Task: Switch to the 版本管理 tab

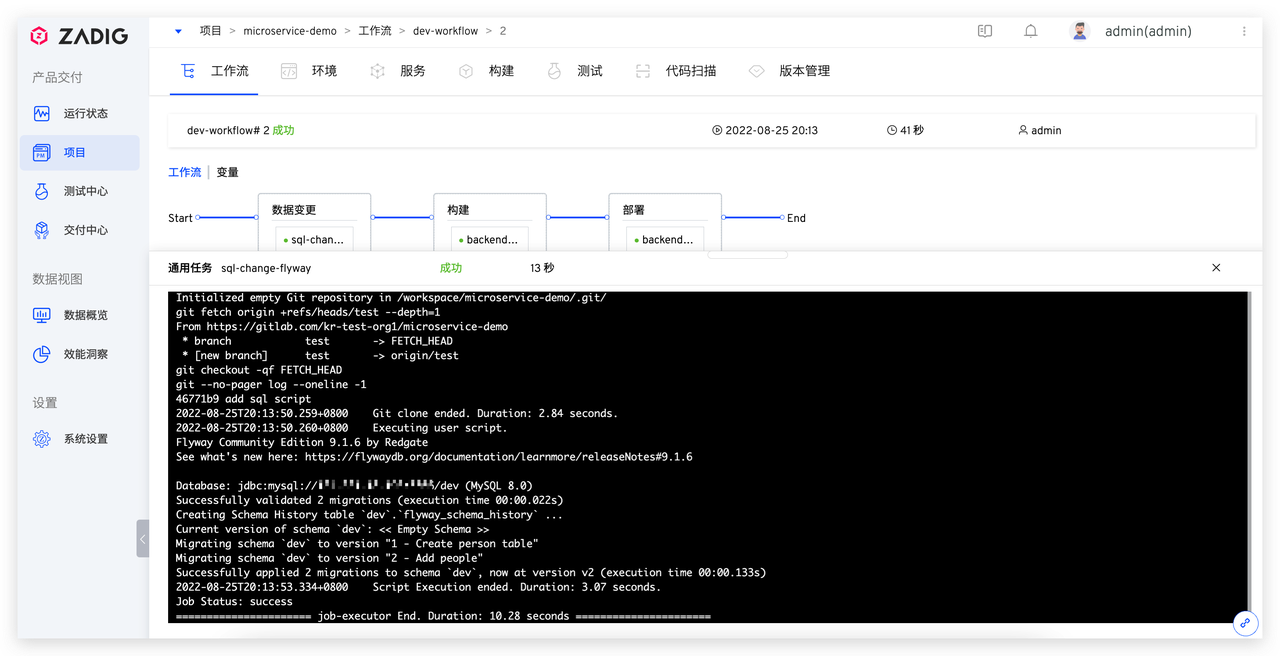Action: 790,71
